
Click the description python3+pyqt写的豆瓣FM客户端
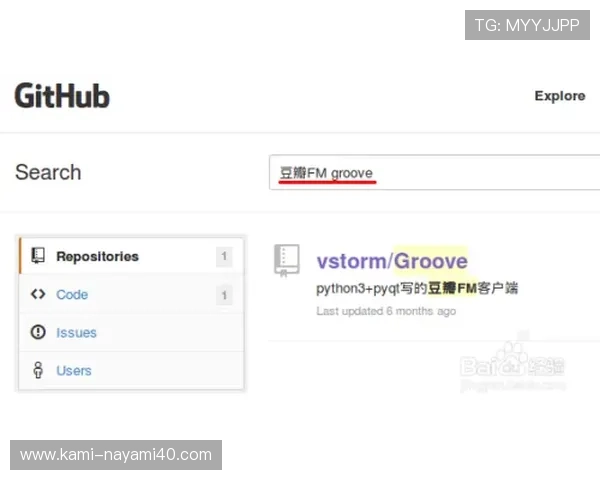tap(417, 288)
